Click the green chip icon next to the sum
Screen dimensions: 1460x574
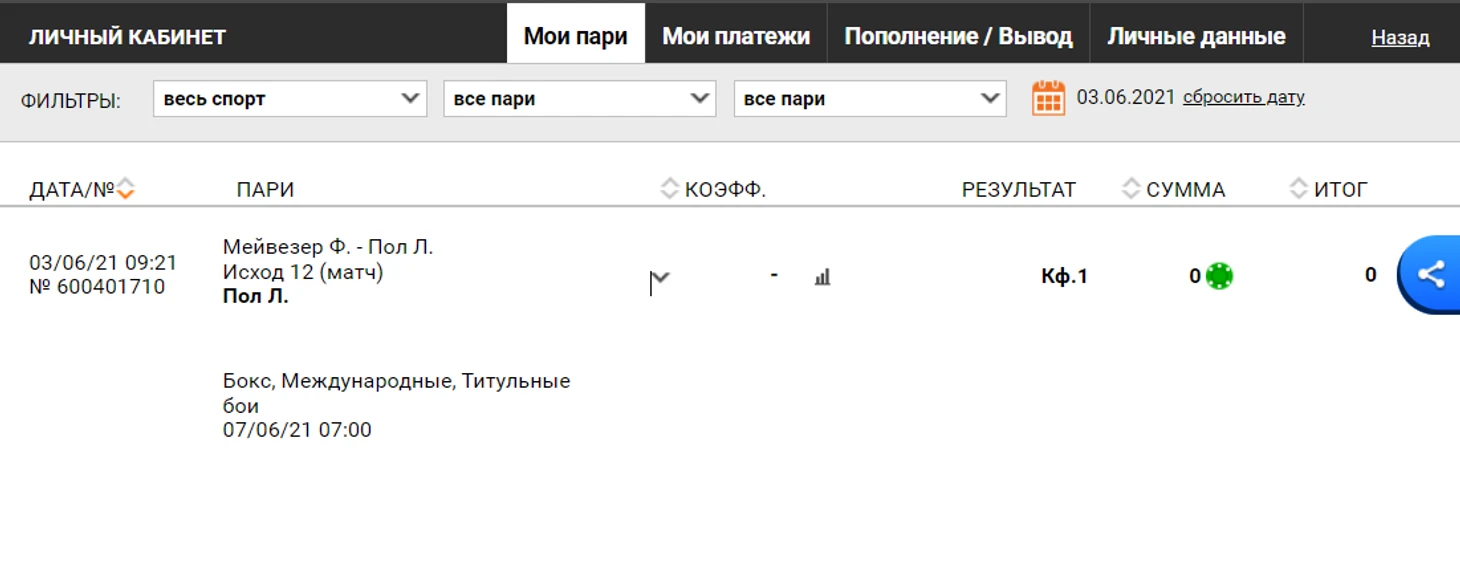[1219, 276]
